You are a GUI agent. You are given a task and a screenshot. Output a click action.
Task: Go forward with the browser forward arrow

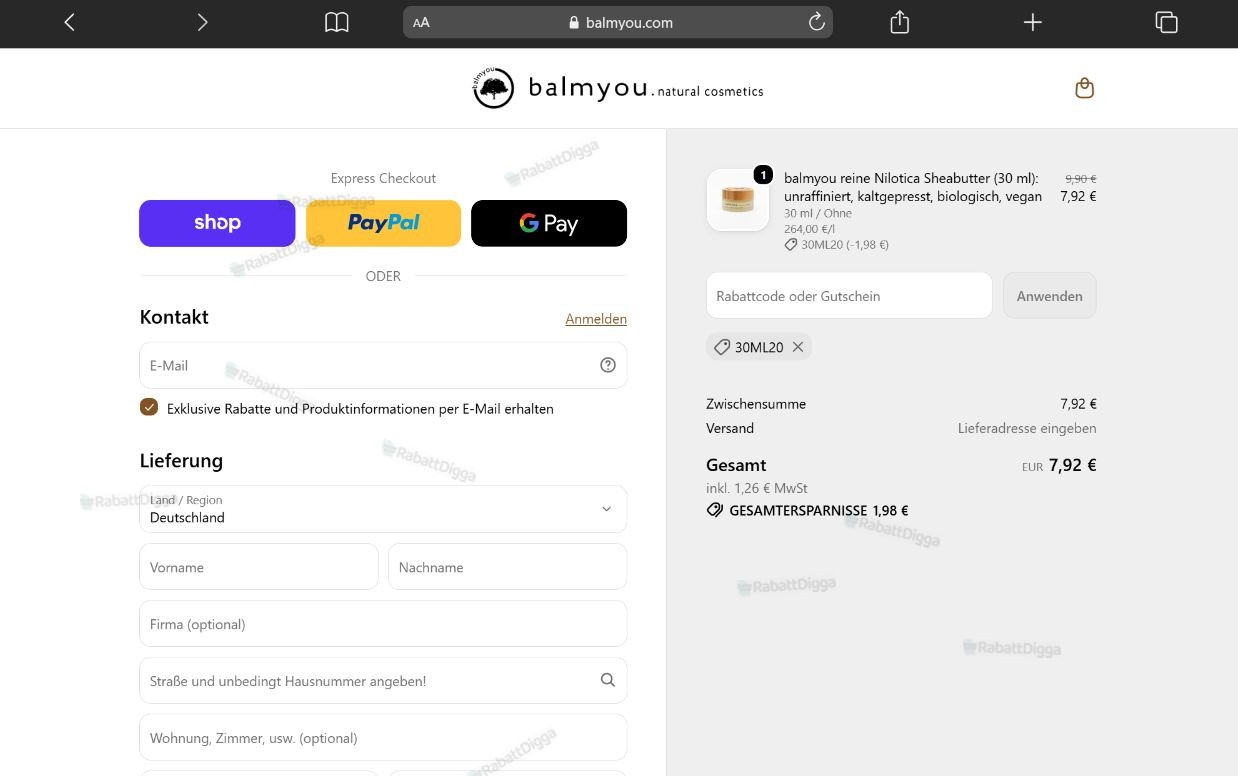202,22
